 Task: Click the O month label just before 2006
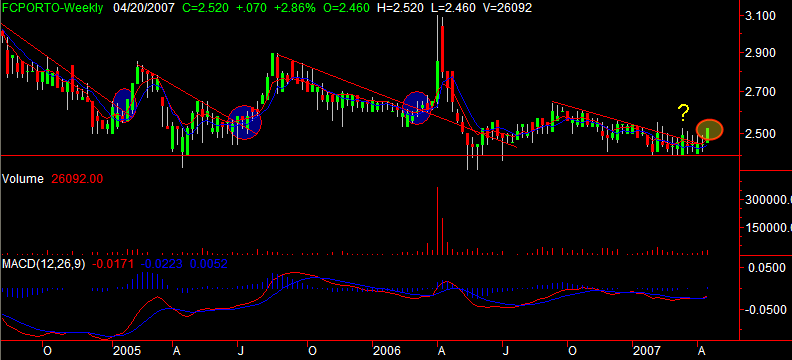click(x=312, y=351)
